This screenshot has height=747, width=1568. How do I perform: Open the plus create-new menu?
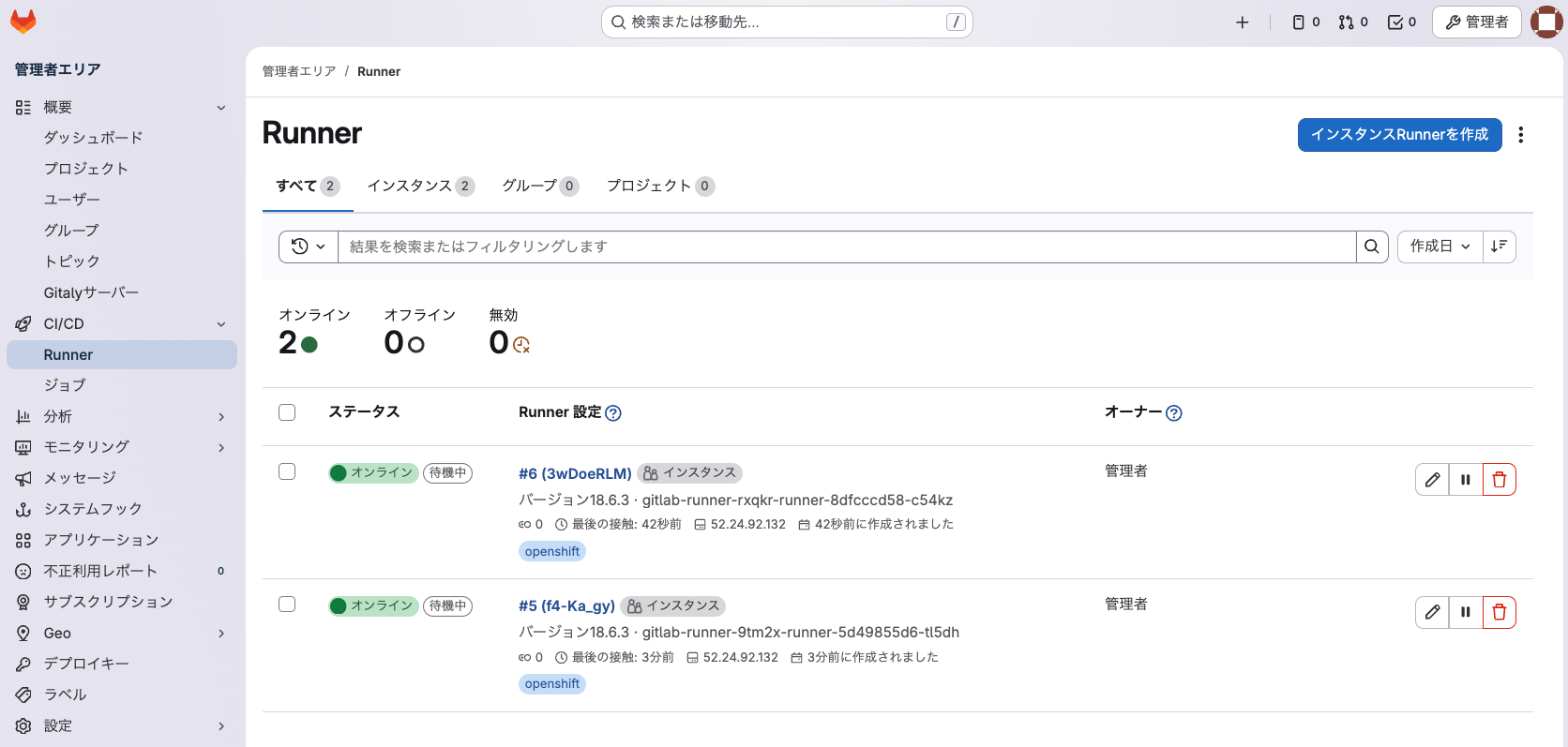click(x=1243, y=22)
